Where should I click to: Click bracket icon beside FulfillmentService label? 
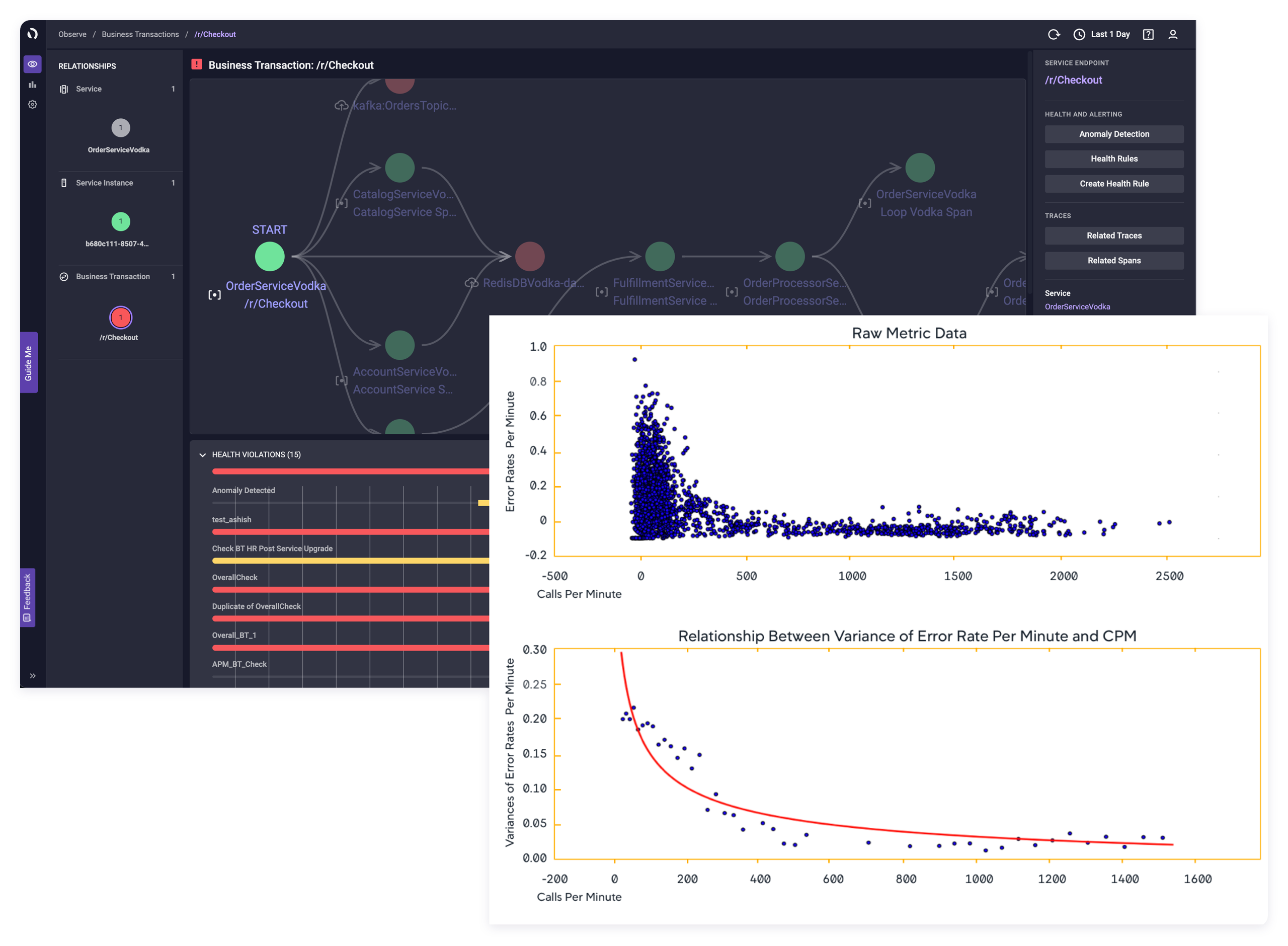[602, 291]
